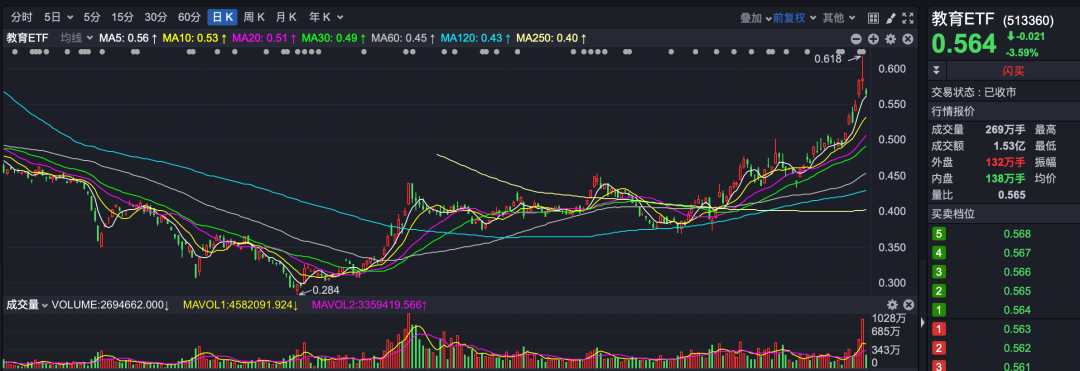The width and height of the screenshot is (1080, 371).
Task: Open the 均线 indicator dropdown
Action: [76, 39]
